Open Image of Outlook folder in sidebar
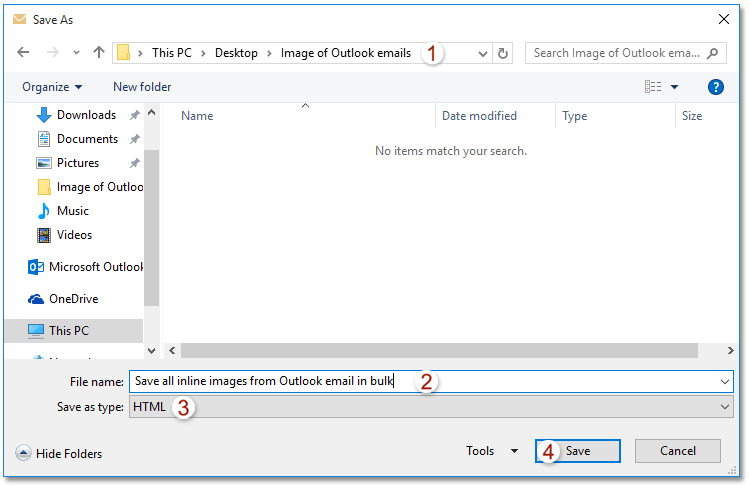Viewport: 749px width, 485px height. coord(90,187)
